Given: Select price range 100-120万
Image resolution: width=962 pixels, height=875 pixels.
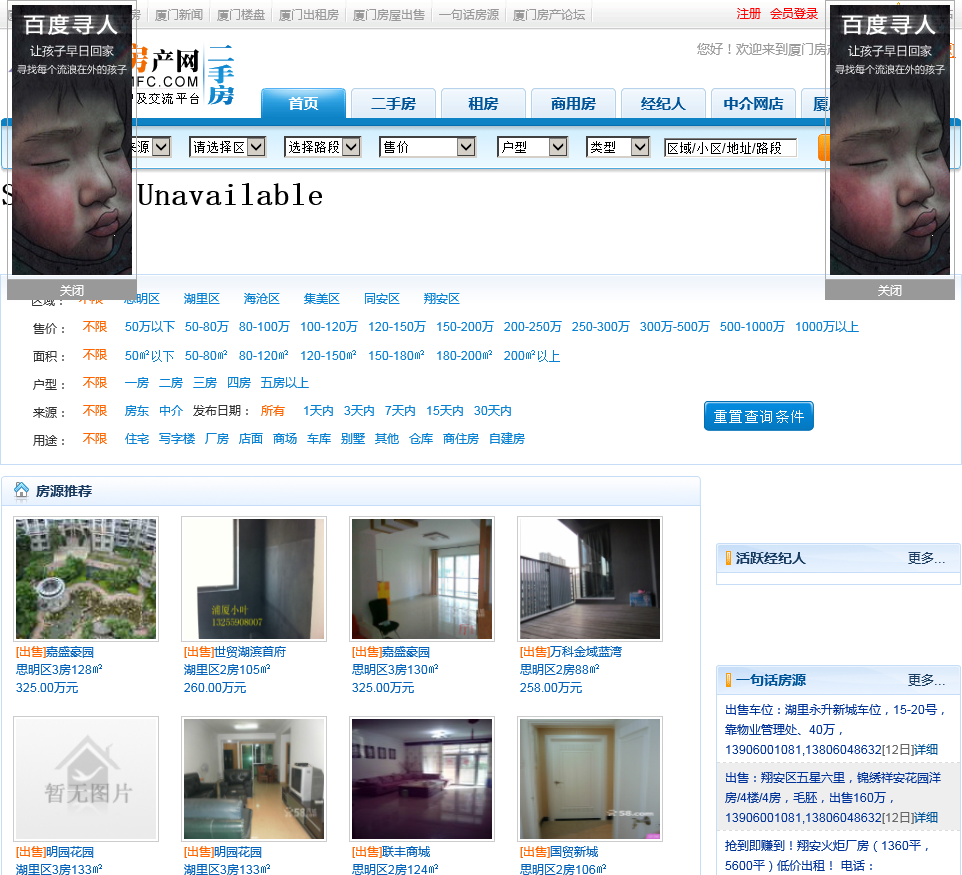Looking at the screenshot, I should [329, 327].
